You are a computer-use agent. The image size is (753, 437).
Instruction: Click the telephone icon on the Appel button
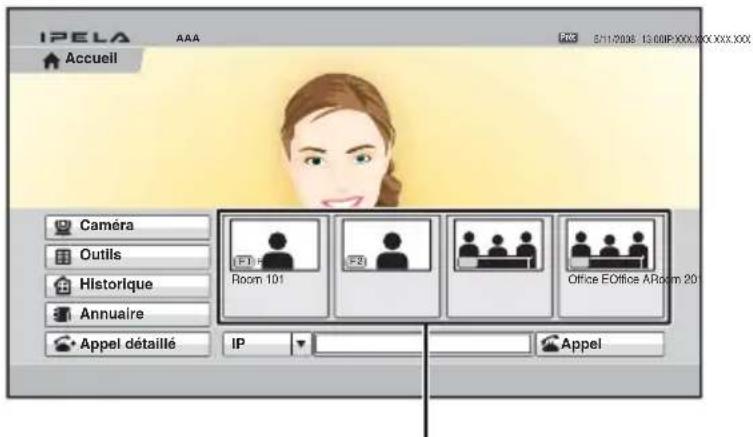(x=550, y=344)
